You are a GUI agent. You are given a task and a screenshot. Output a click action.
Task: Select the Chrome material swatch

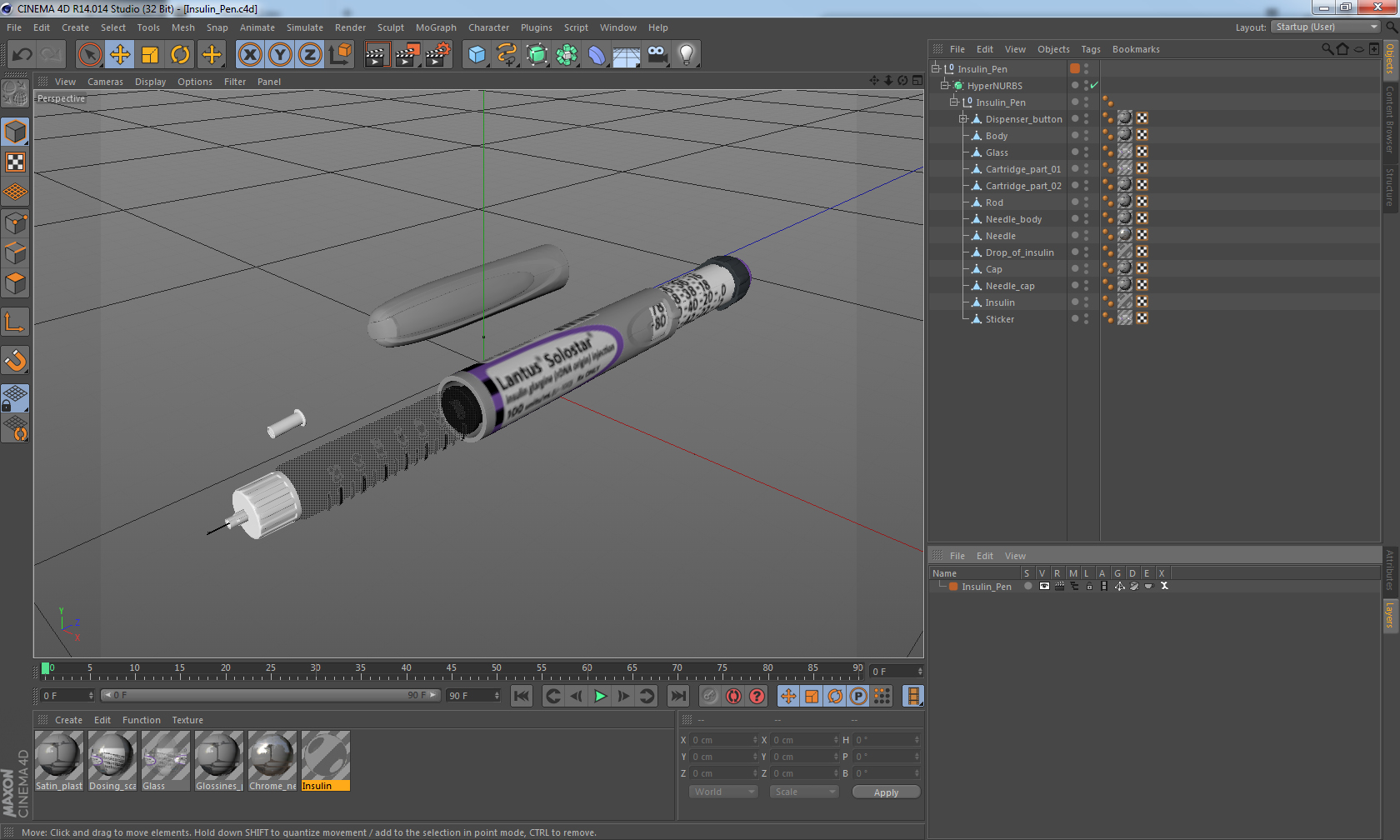(x=272, y=761)
